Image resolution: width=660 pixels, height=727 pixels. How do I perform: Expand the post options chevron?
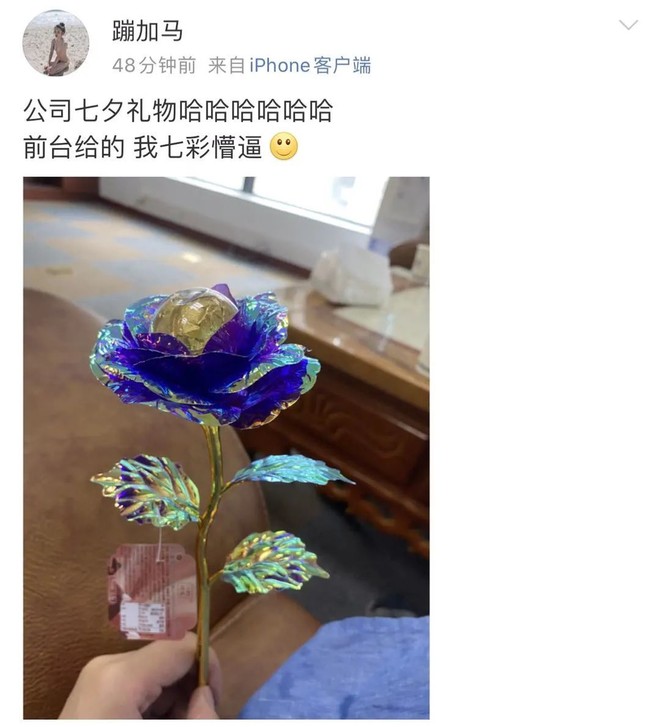628,25
